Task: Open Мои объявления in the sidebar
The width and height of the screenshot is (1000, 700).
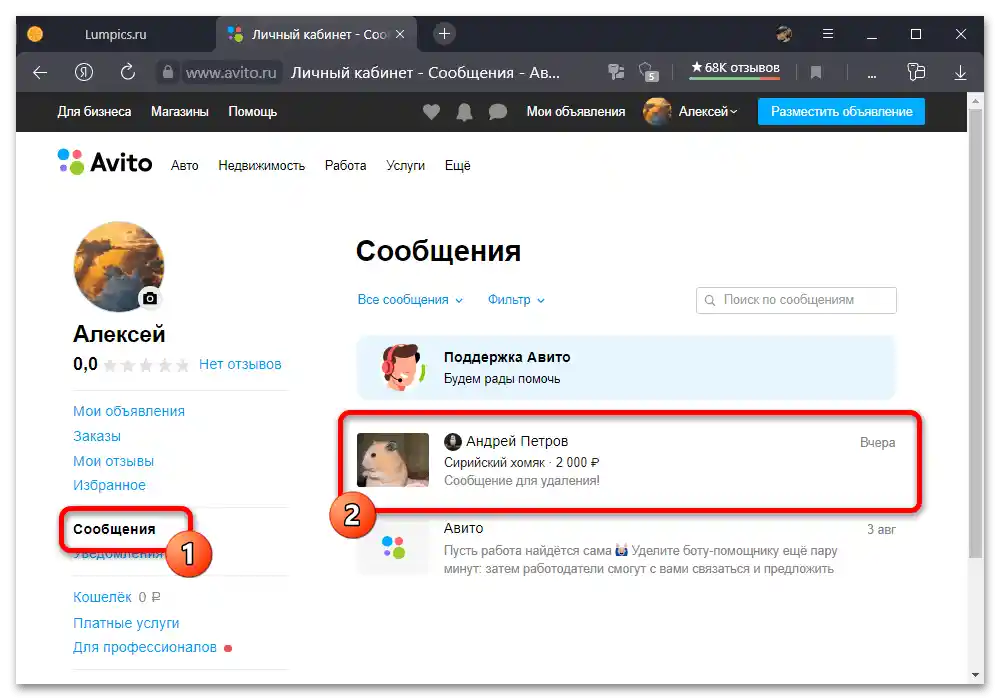Action: pyautogui.click(x=129, y=411)
